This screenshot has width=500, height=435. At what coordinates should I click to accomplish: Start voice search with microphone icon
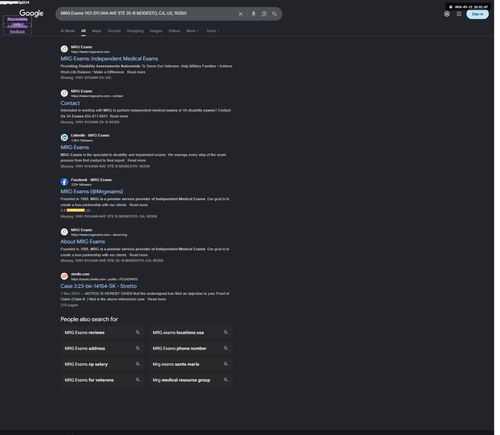[253, 14]
